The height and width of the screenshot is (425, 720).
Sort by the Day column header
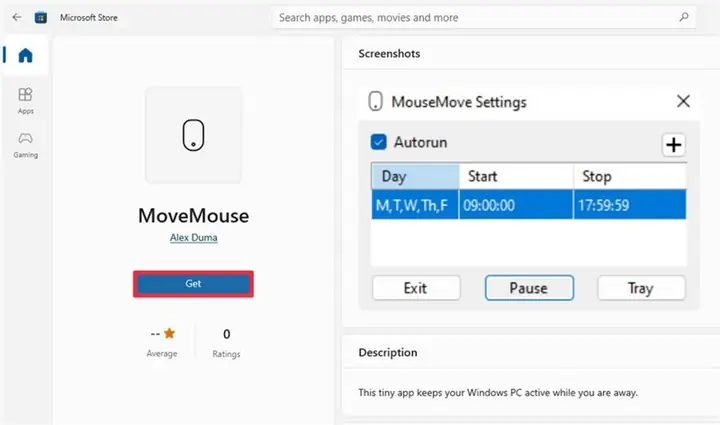tap(415, 176)
